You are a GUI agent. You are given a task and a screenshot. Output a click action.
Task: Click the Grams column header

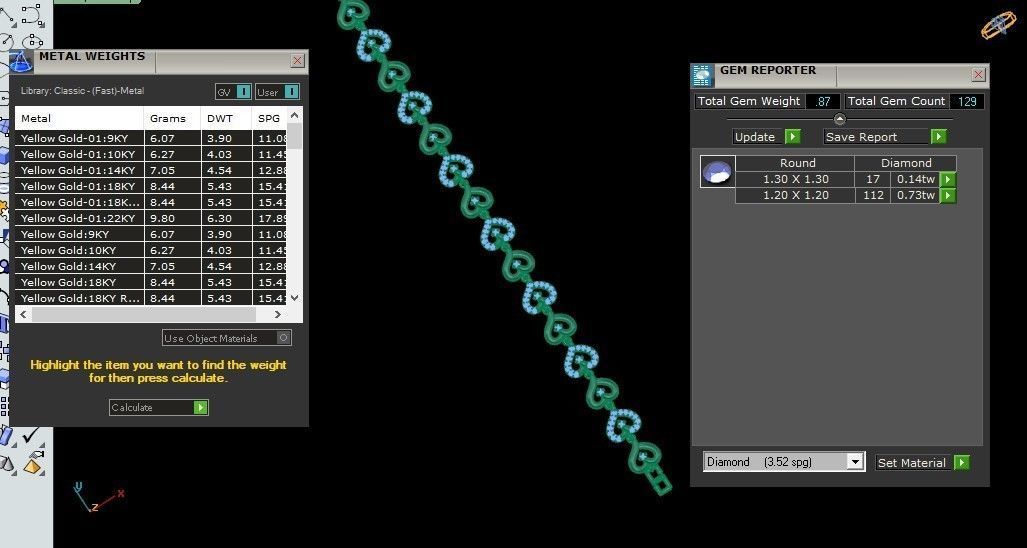point(172,119)
